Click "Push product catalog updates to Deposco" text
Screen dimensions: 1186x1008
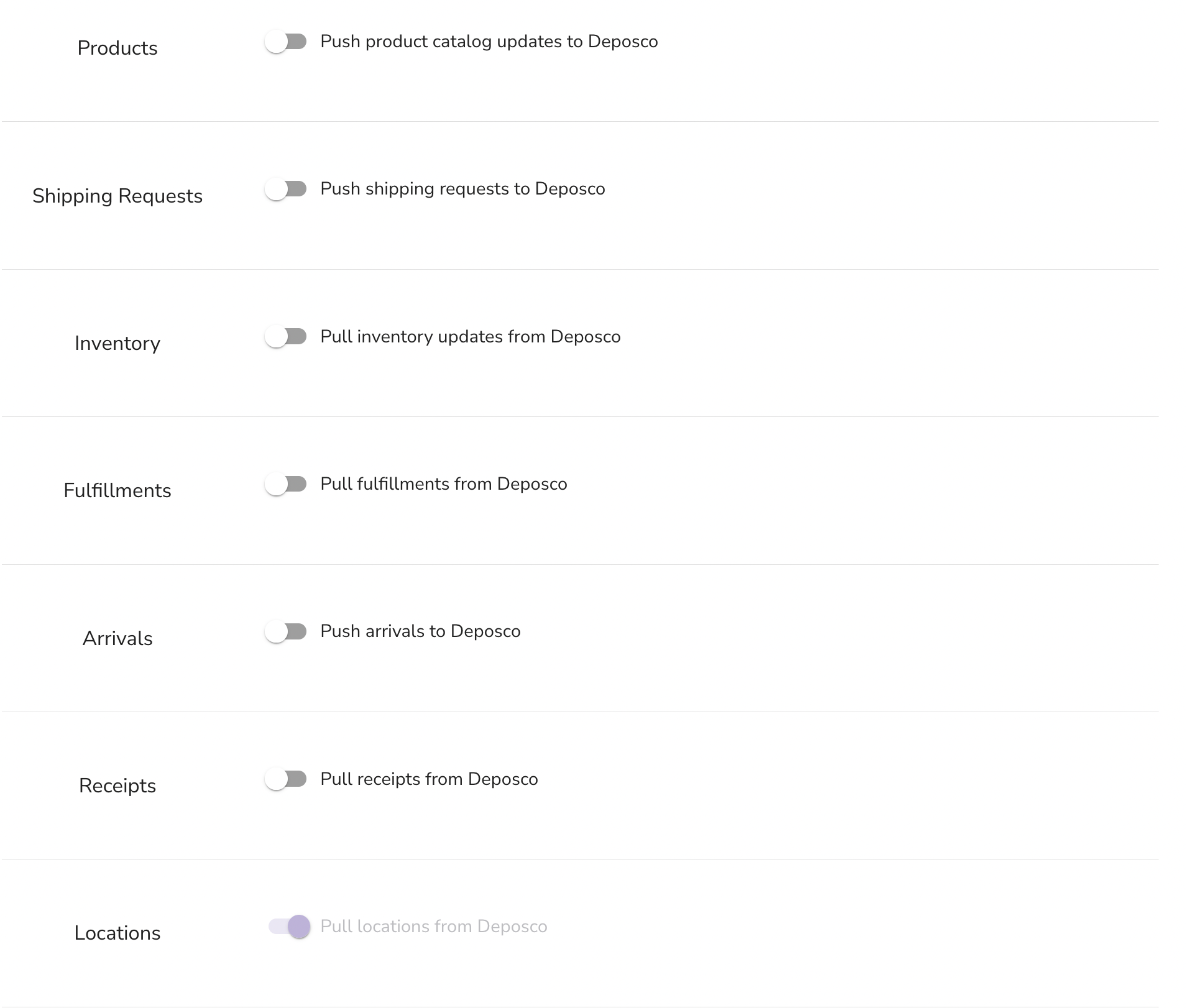489,42
